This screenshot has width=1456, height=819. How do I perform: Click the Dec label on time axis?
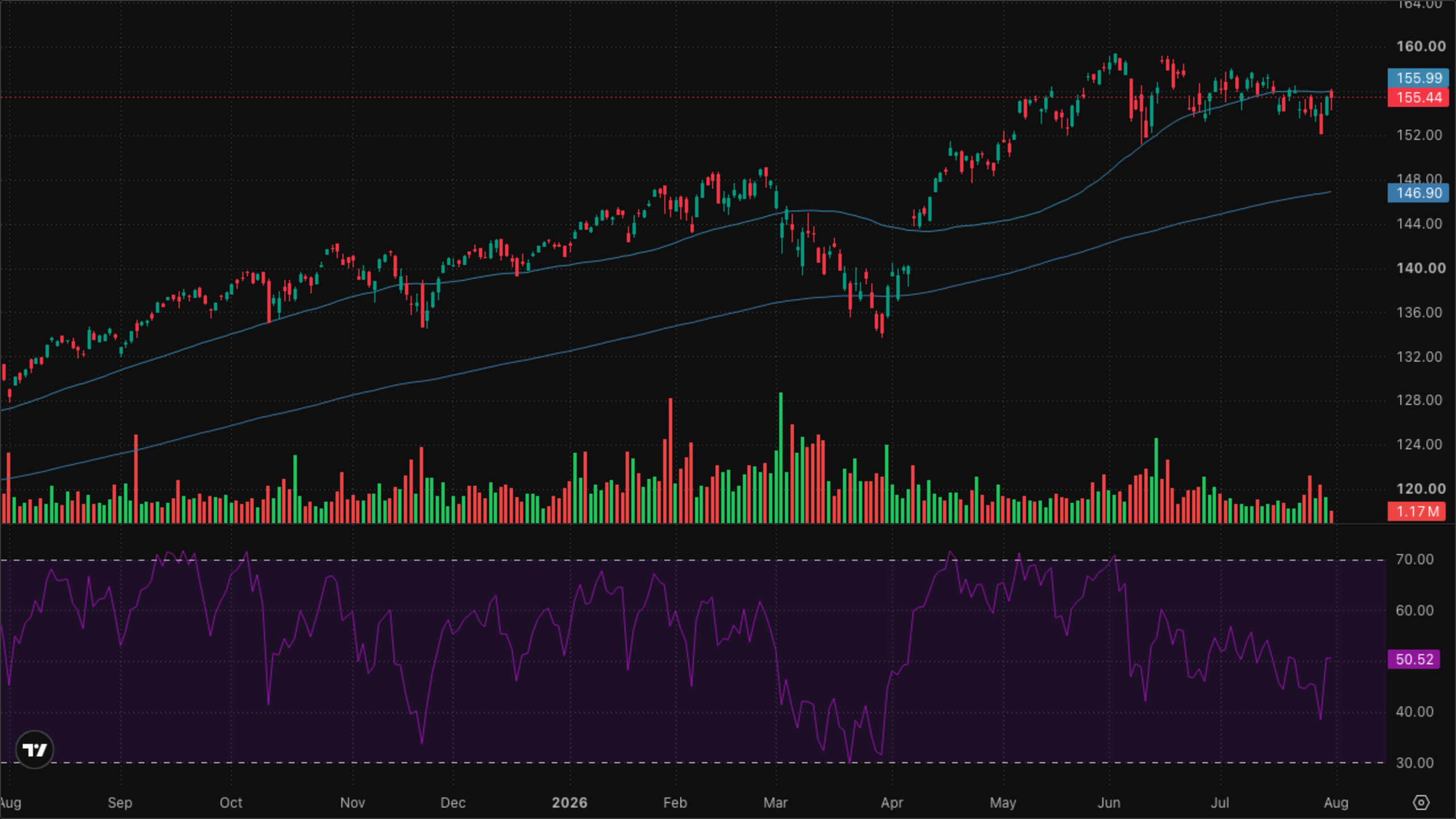(453, 803)
